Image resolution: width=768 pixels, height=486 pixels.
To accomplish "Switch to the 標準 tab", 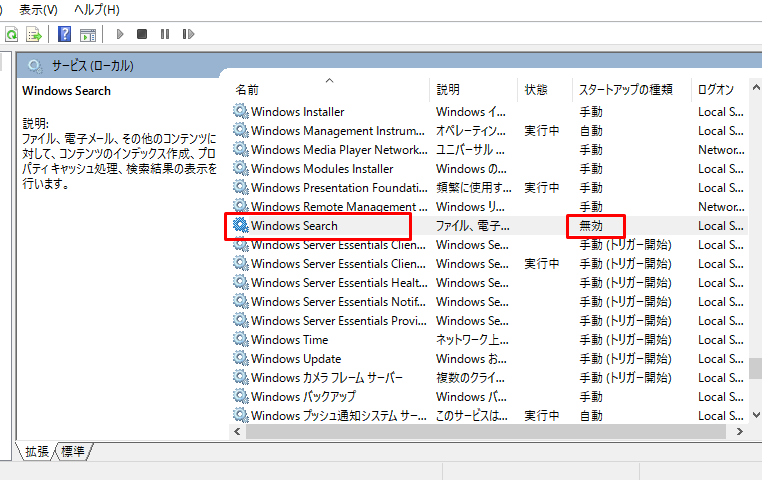I will point(73,451).
